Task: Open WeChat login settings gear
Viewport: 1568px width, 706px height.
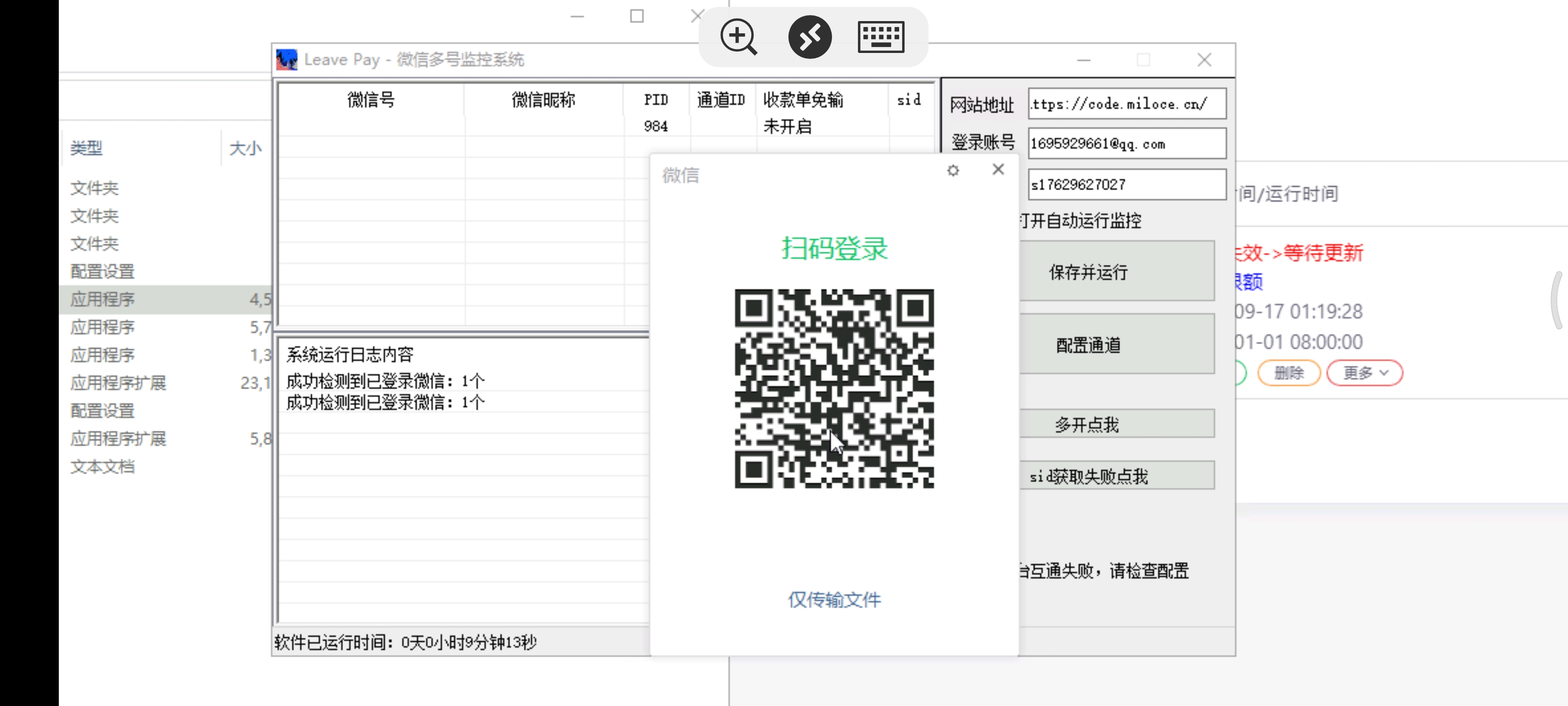Action: pos(953,171)
